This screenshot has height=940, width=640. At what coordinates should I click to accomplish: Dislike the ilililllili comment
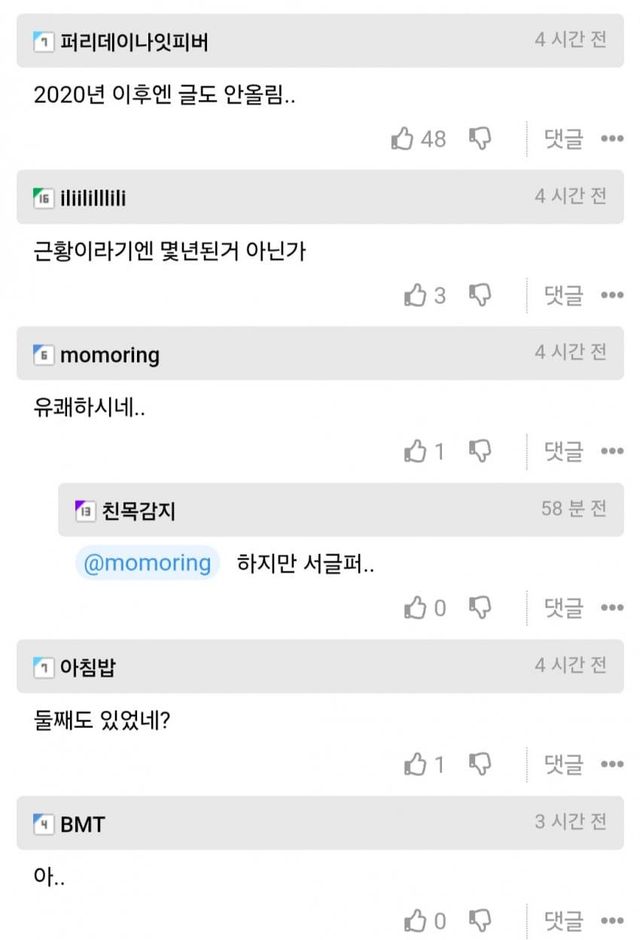click(480, 295)
